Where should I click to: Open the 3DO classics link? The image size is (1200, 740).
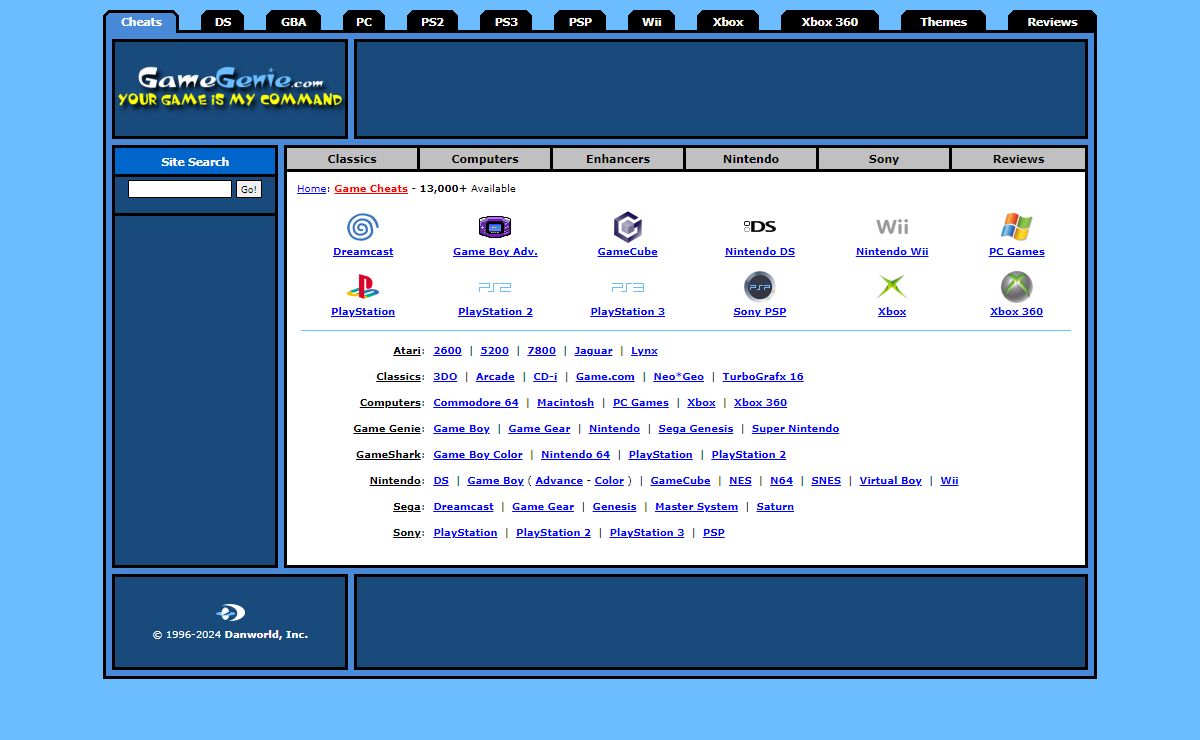tap(445, 377)
